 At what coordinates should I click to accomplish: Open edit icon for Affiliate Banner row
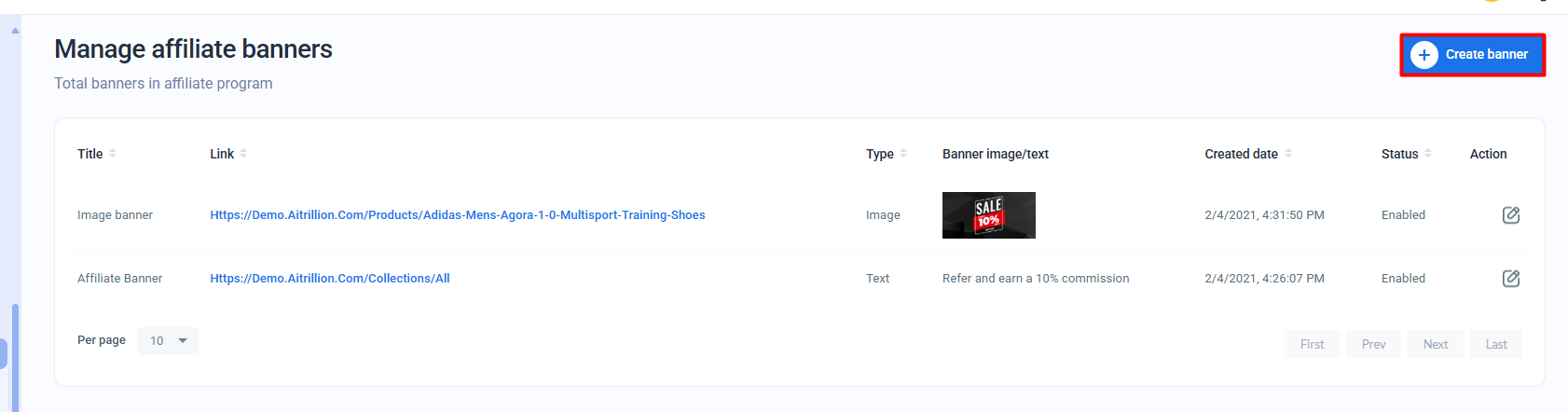(x=1510, y=279)
